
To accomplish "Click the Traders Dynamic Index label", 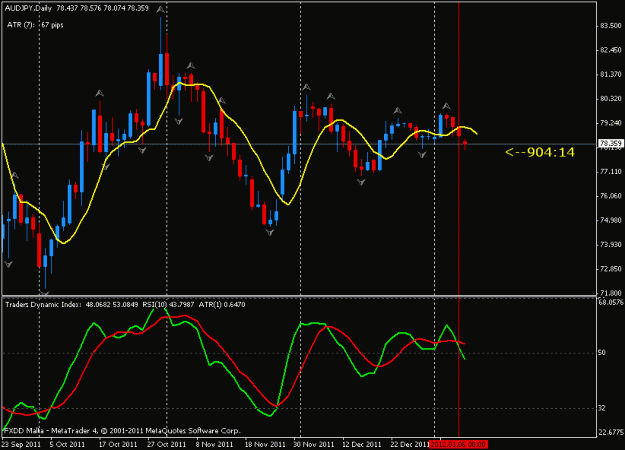I will pos(43,305).
